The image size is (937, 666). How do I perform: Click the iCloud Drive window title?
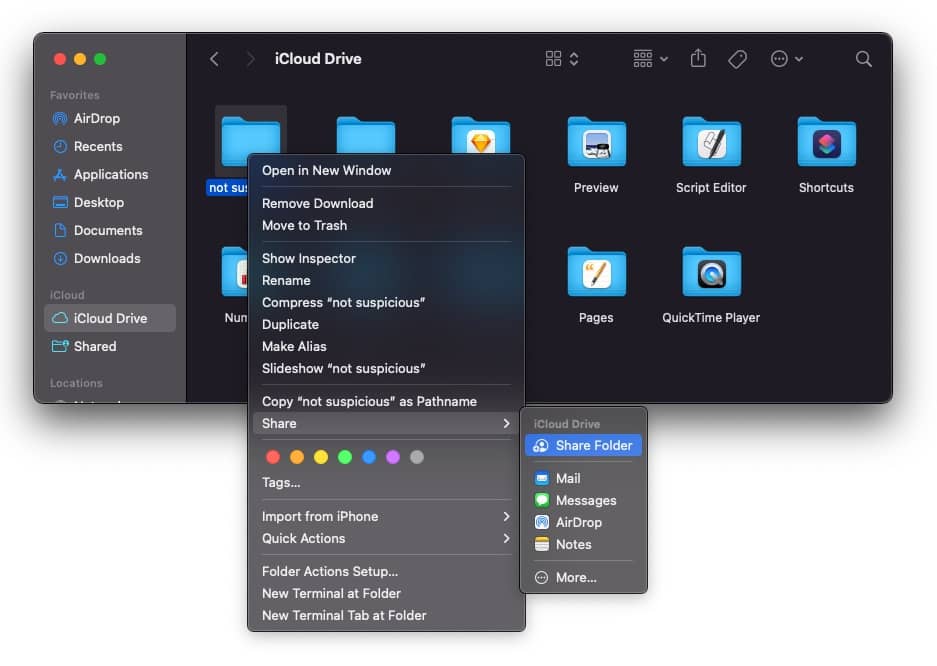(x=318, y=59)
